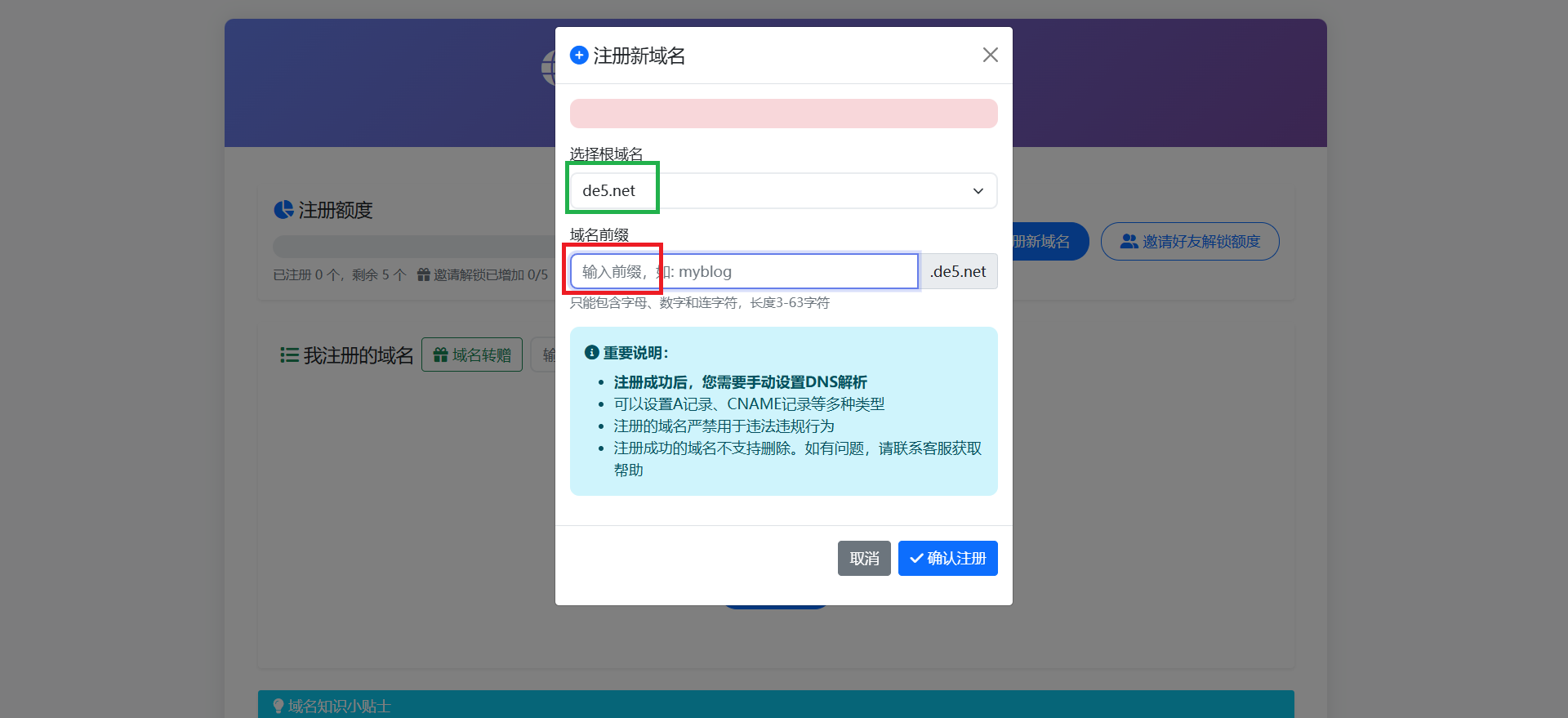Close the 注册新域名 dialog with X
The image size is (1568, 718).
tap(990, 55)
